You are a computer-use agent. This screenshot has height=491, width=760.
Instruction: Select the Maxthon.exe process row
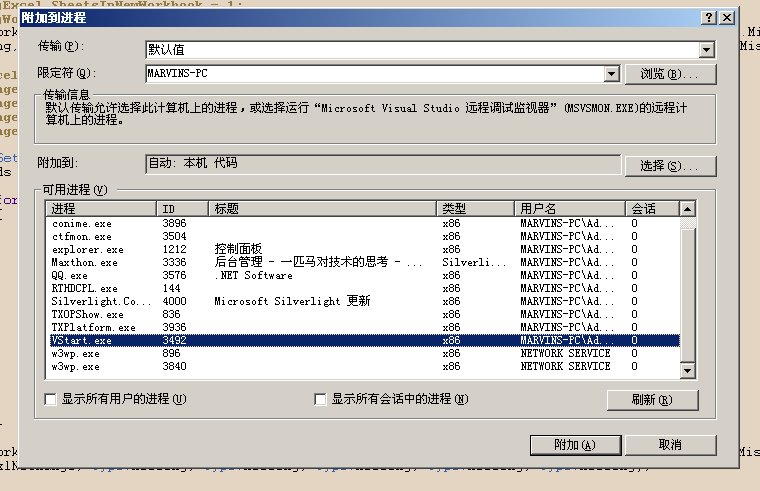tap(364, 262)
